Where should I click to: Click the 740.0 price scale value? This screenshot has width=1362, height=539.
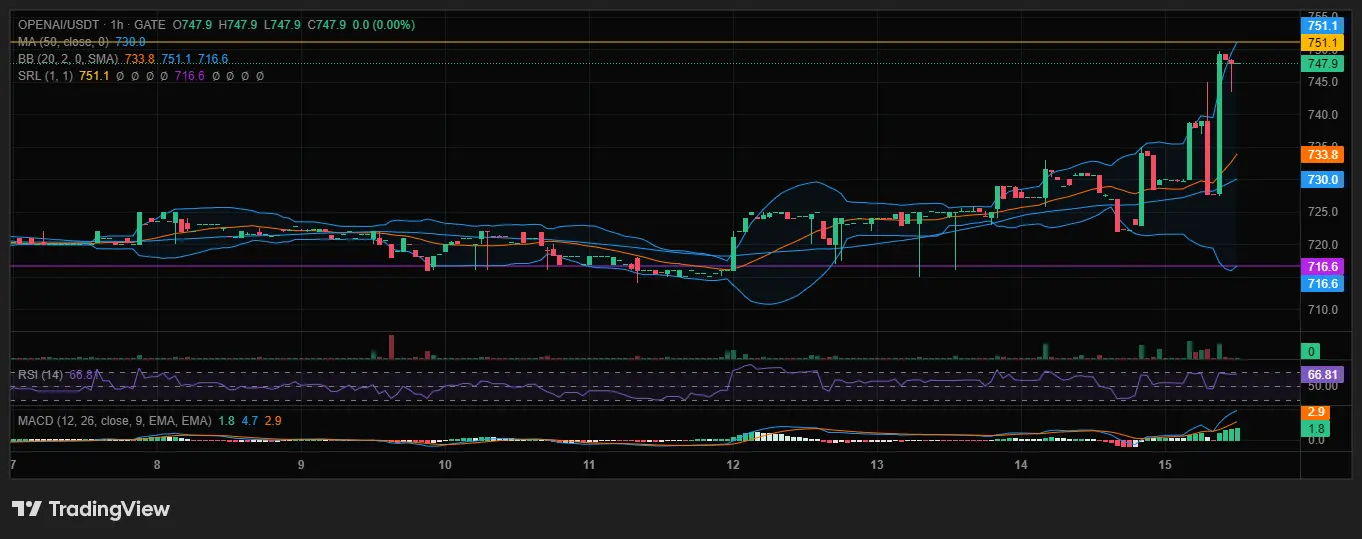coord(1321,115)
